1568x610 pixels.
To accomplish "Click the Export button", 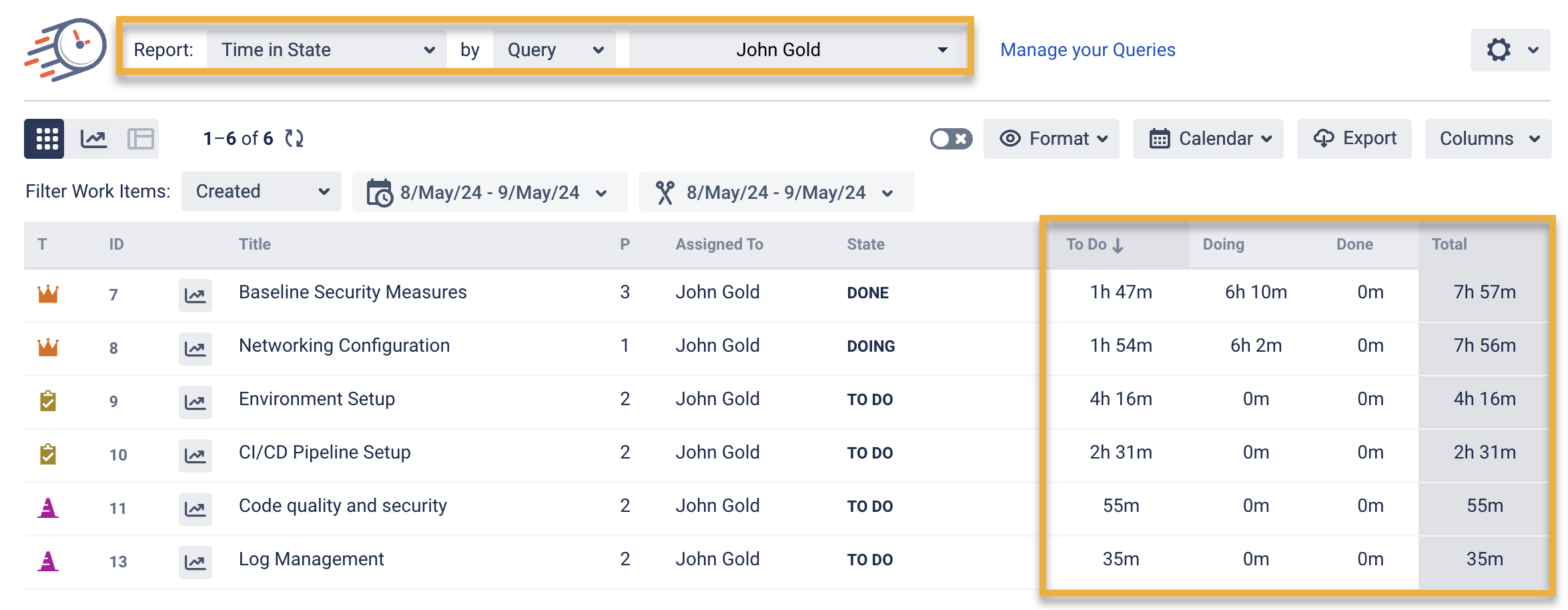I will tap(1354, 139).
